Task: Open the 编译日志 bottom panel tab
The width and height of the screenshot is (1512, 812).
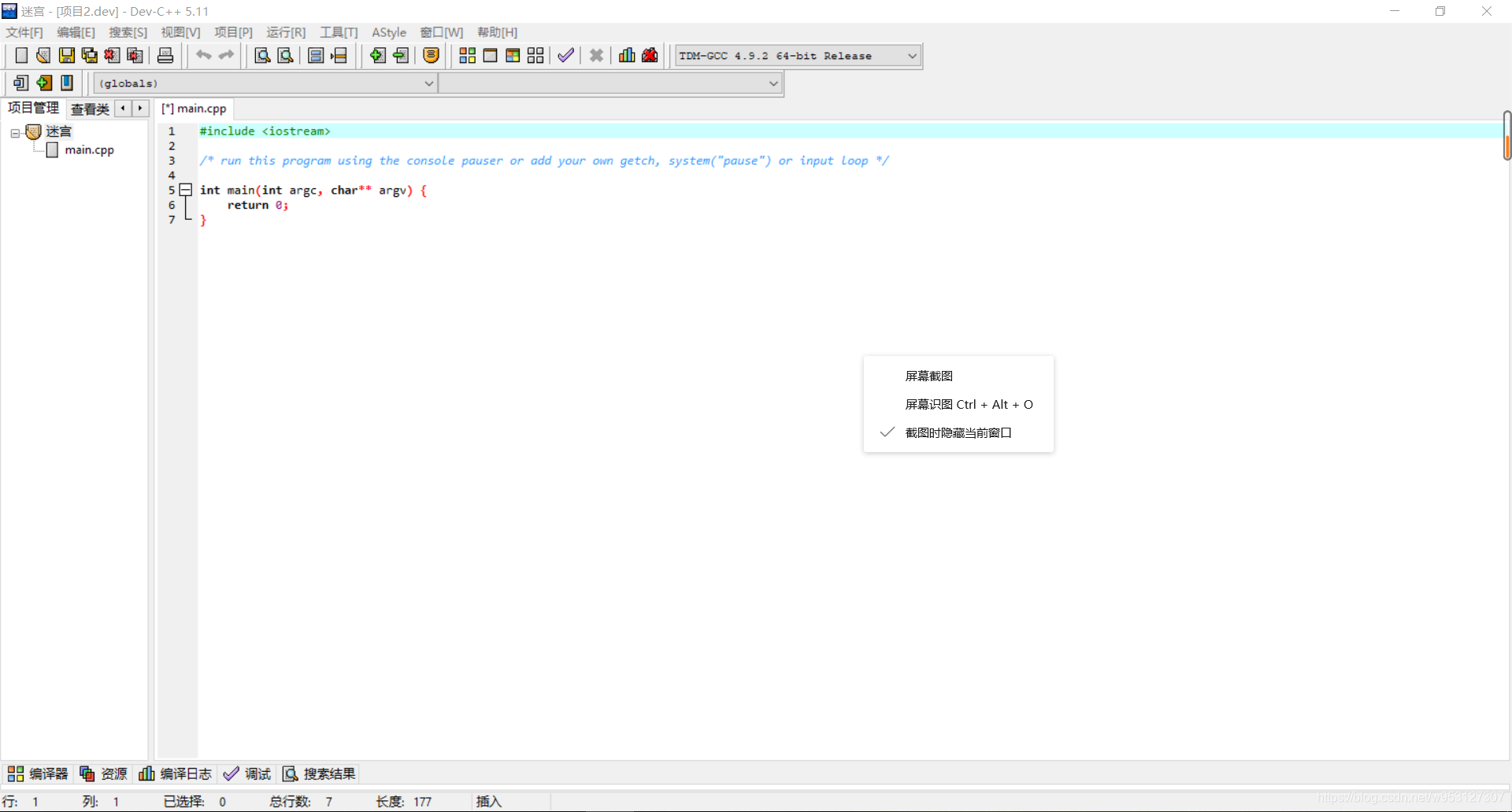Action: (175, 774)
